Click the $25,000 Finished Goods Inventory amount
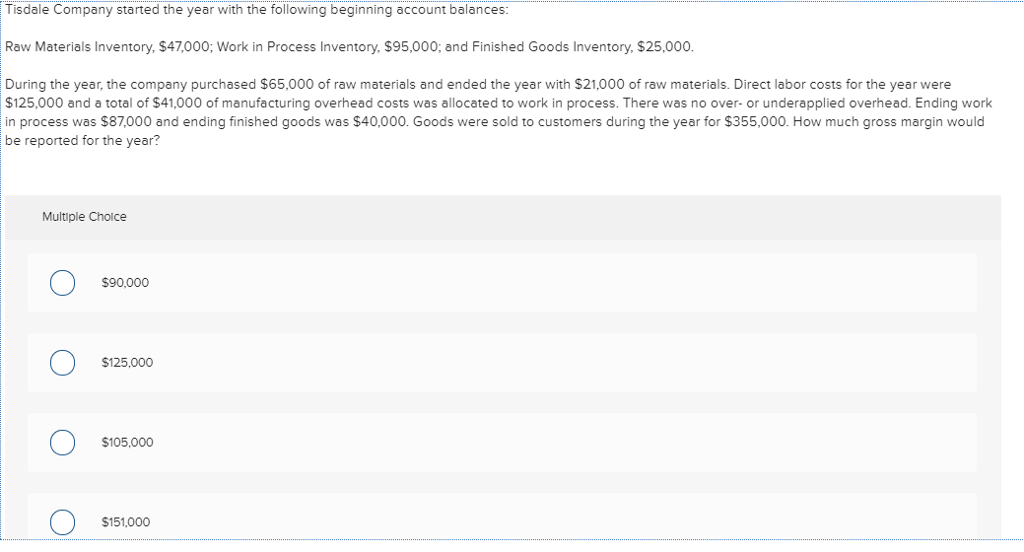 (667, 48)
